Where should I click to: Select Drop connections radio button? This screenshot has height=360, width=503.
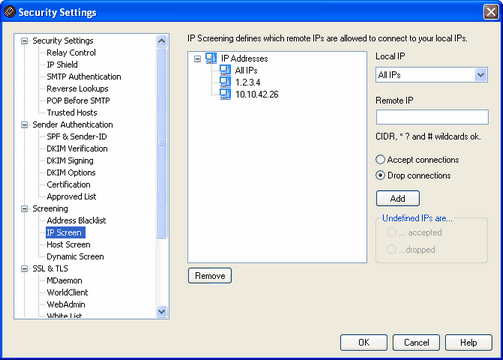(x=380, y=175)
